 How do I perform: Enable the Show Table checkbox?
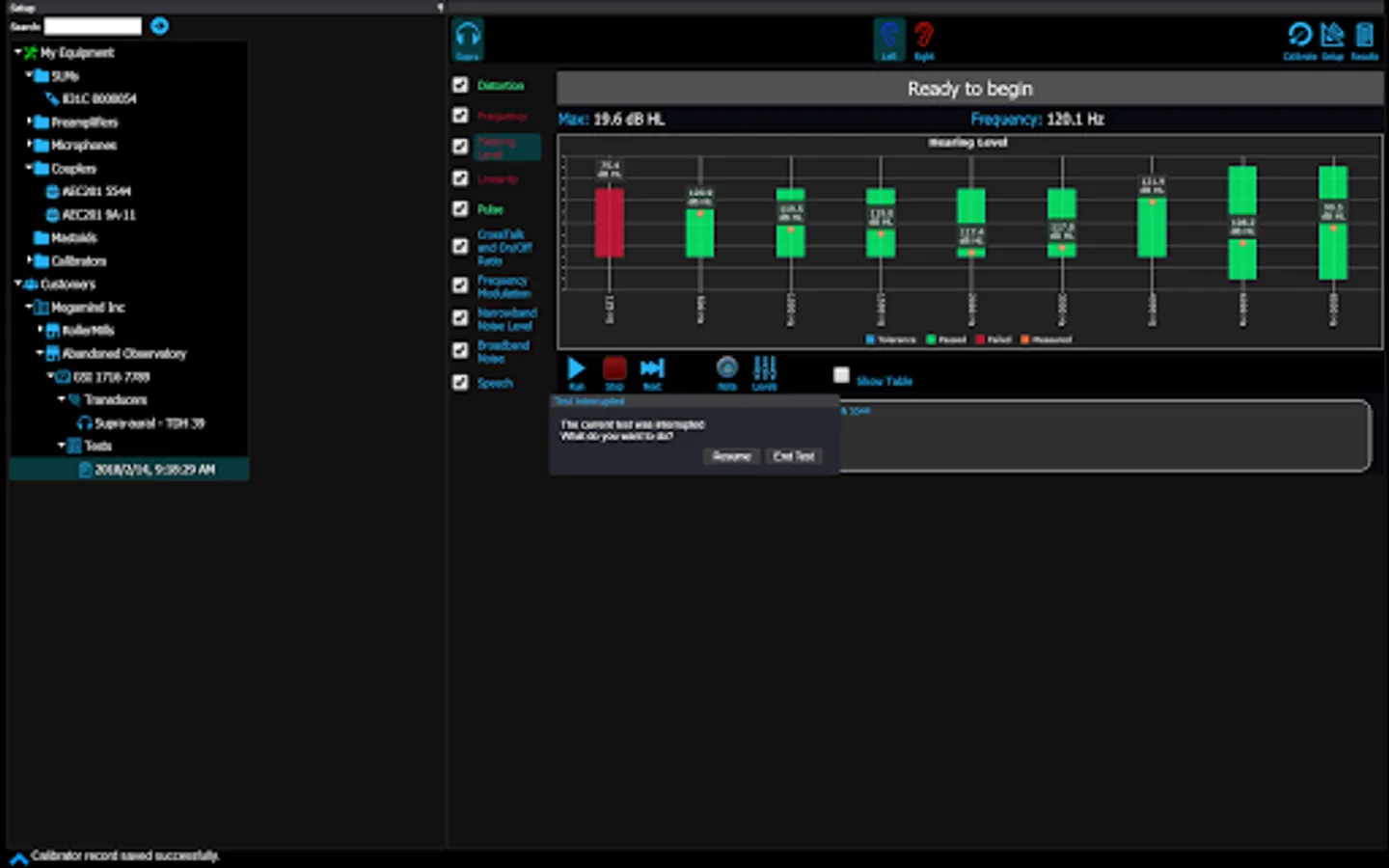[841, 374]
